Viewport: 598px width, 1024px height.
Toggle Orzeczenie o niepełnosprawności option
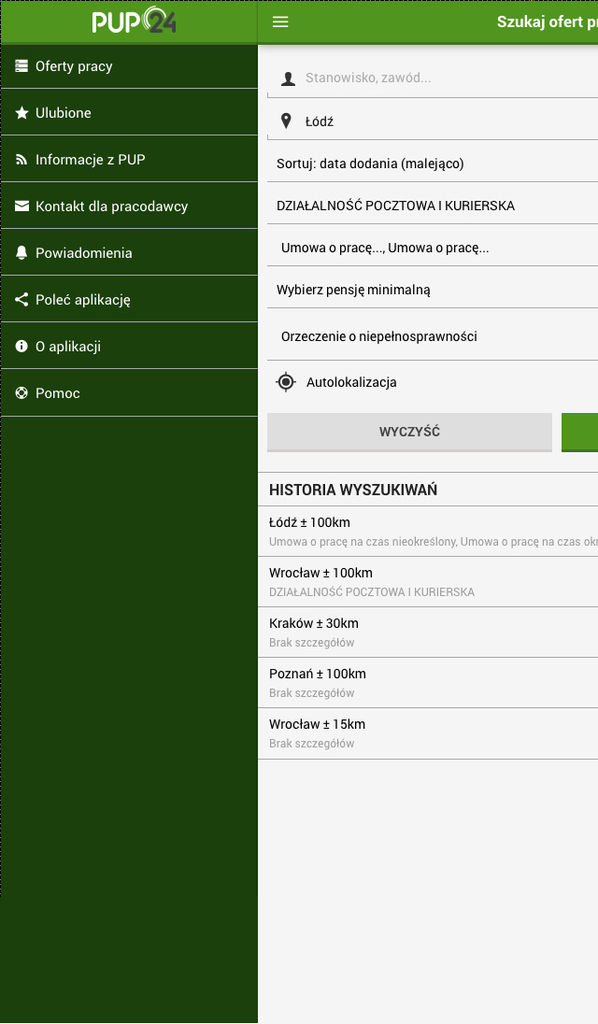[x=432, y=336]
